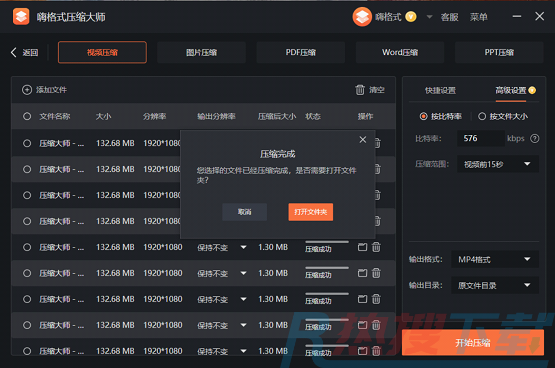Screen dimensions: 555x368
Task: Open the 菜单 menu
Action: click(479, 17)
